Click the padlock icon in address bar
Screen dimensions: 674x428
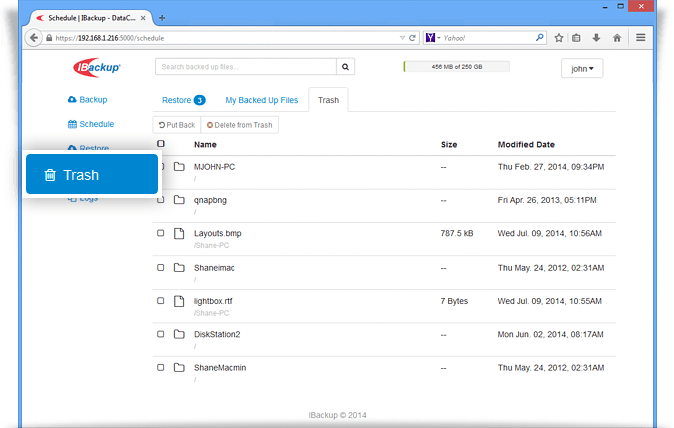49,38
